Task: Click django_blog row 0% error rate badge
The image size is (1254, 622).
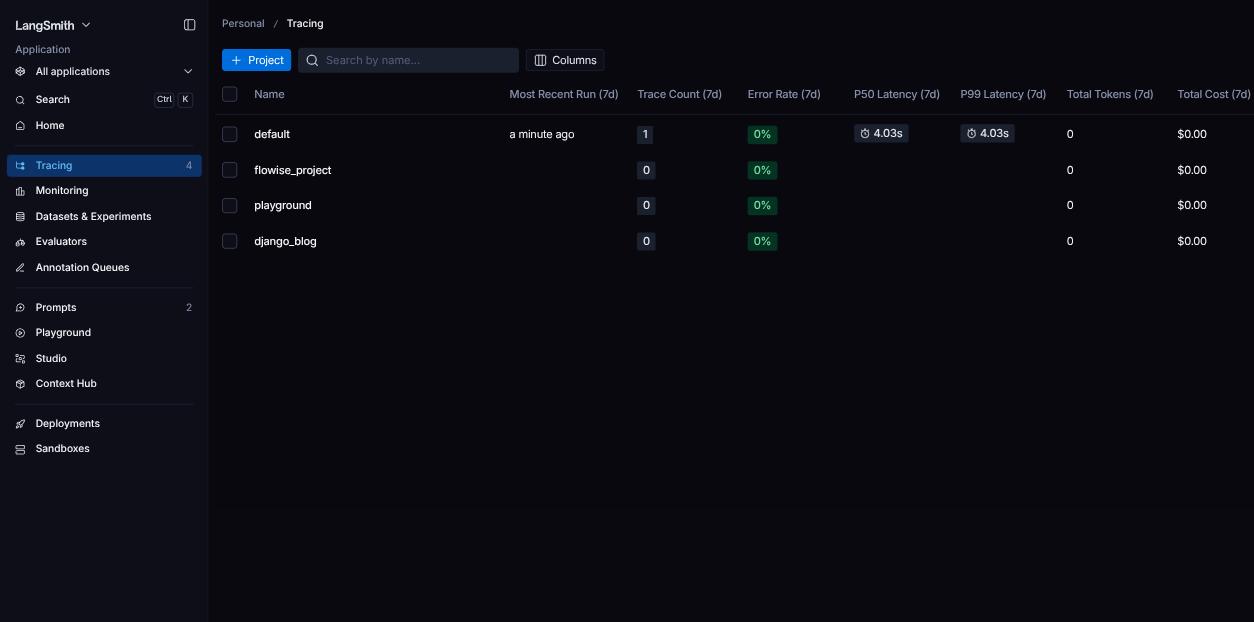Action: [x=762, y=241]
